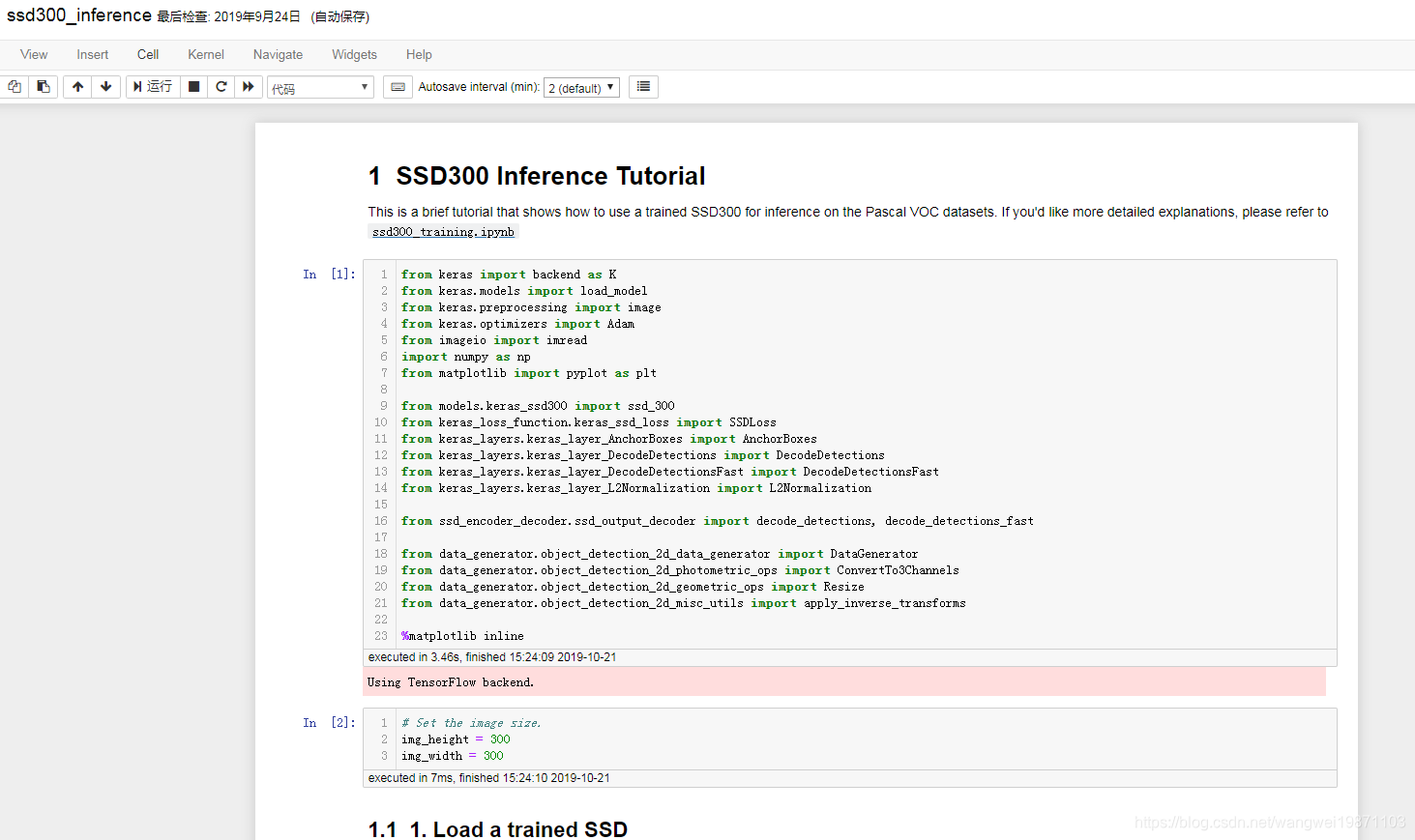Image resolution: width=1415 pixels, height=840 pixels.
Task: Run the cell with the 运行 button
Action: coord(153,87)
